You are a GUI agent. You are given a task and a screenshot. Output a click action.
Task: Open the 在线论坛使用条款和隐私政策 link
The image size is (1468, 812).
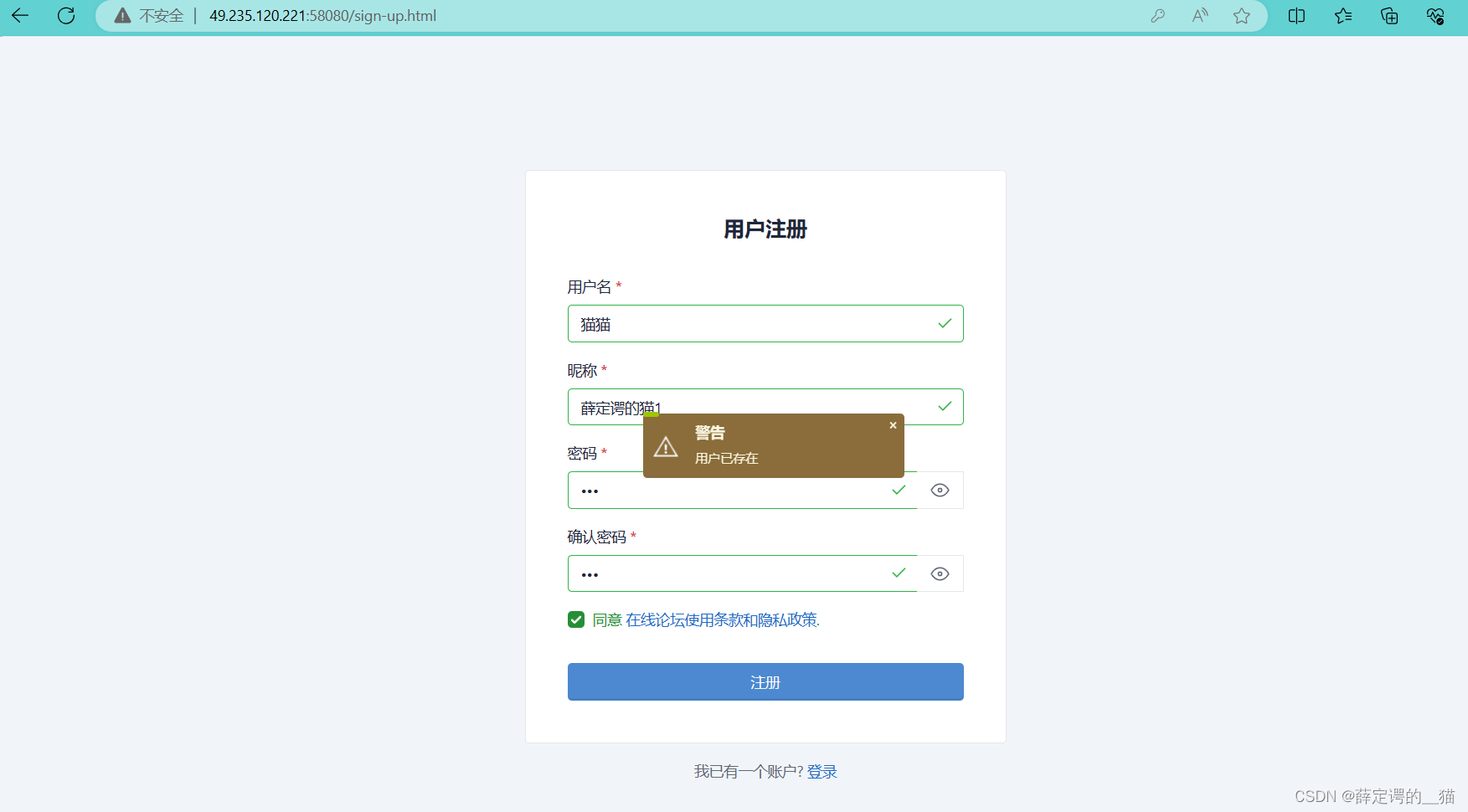point(722,619)
